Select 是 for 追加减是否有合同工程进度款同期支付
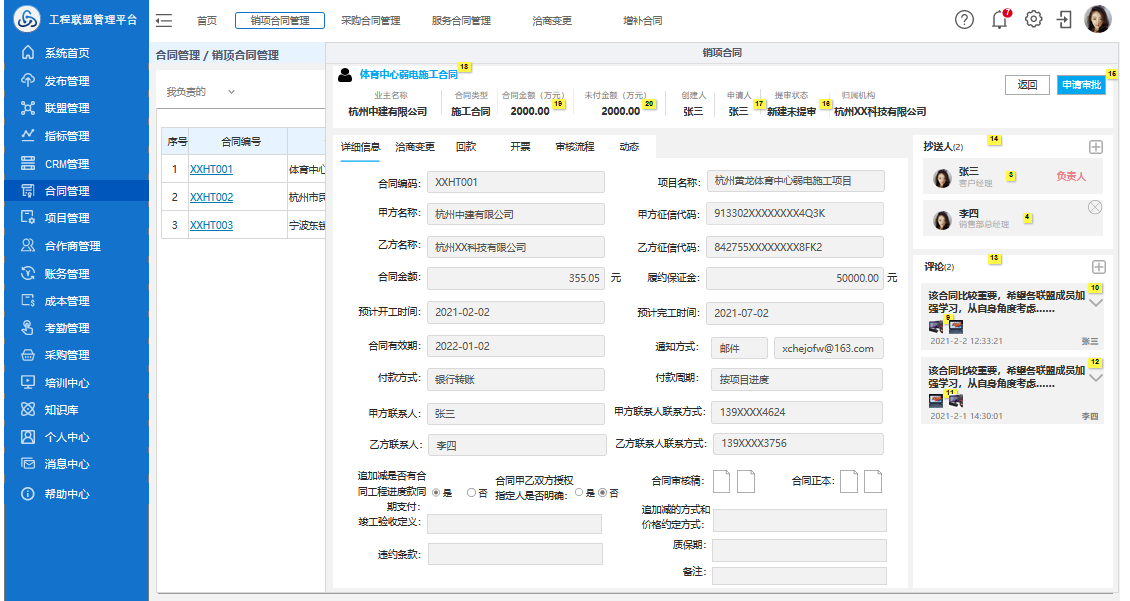Screen dimensions: 1130x601 (x=436, y=493)
